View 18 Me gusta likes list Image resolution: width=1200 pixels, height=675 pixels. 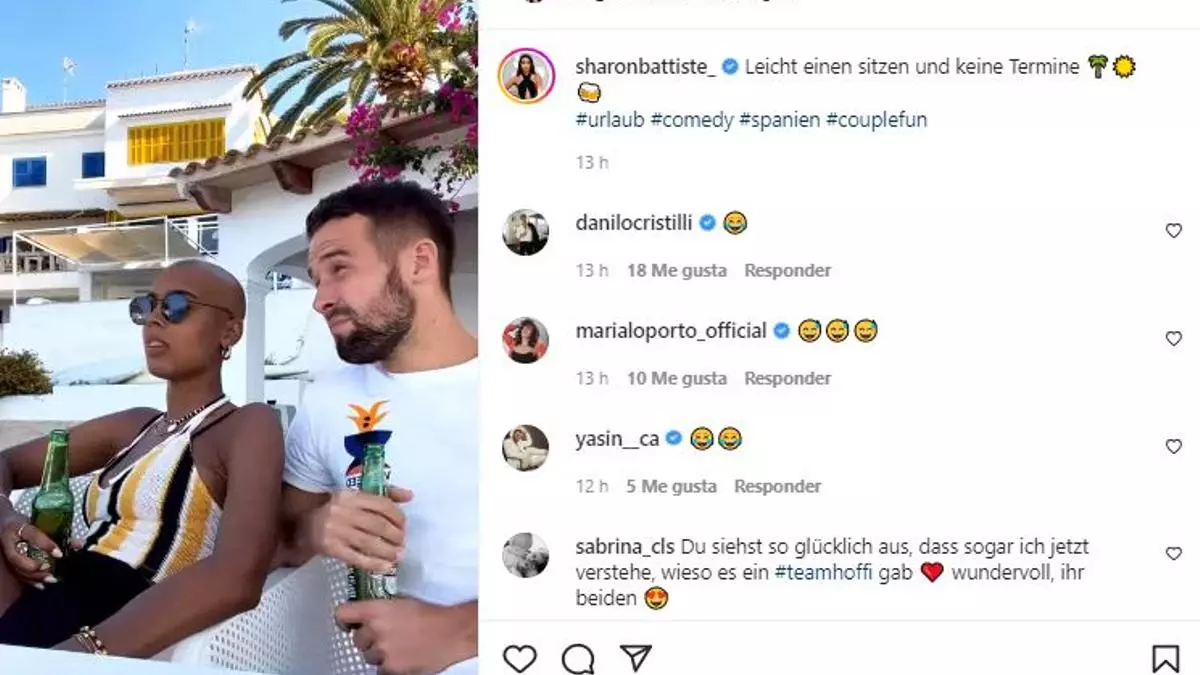(x=677, y=270)
